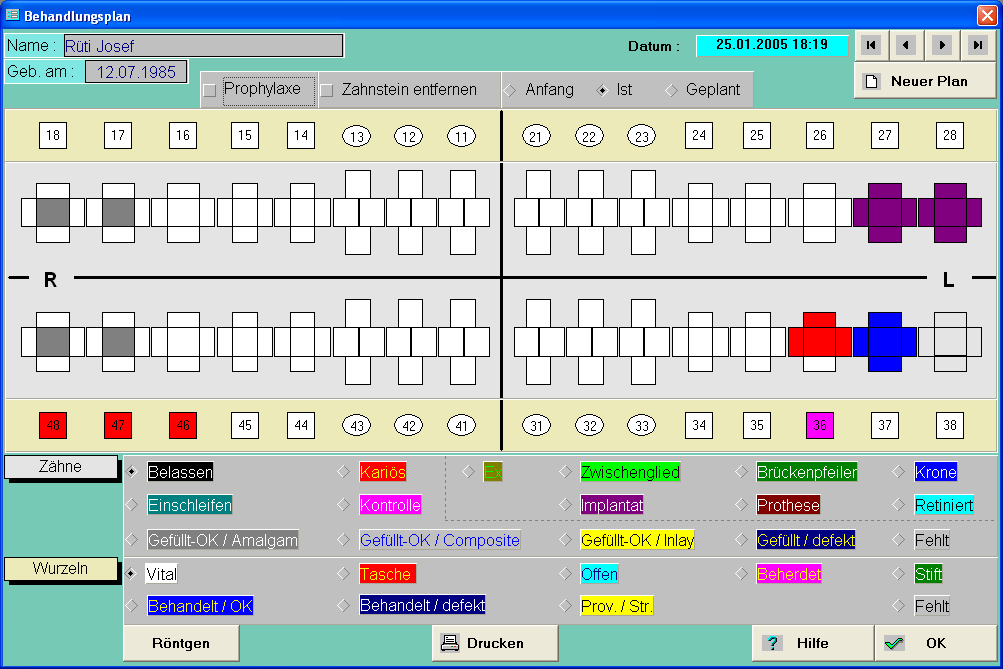Viewport: 1003px width, 669px height.
Task: Create a new plan with Neuer Plan
Action: (925, 82)
